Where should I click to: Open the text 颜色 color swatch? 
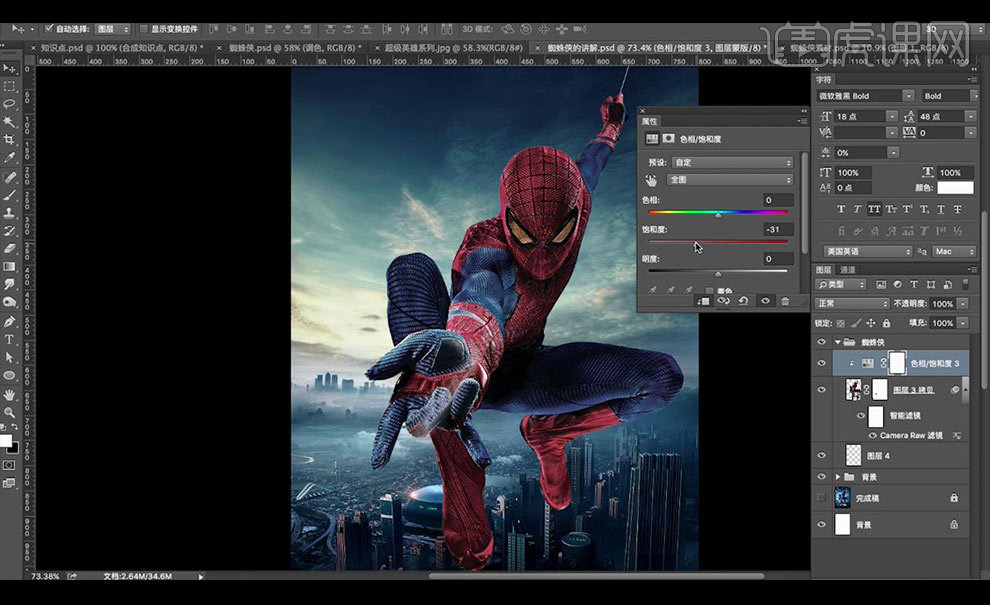point(955,188)
